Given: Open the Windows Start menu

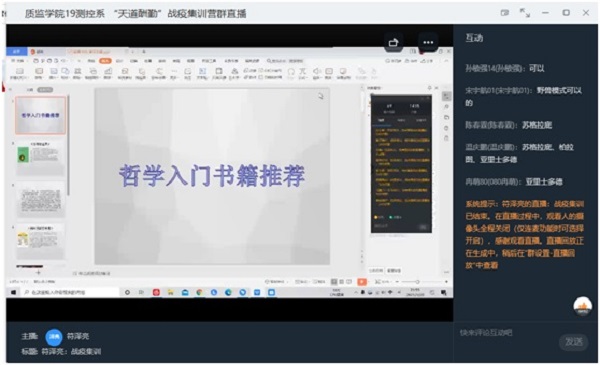Looking at the screenshot, I should pos(13,292).
